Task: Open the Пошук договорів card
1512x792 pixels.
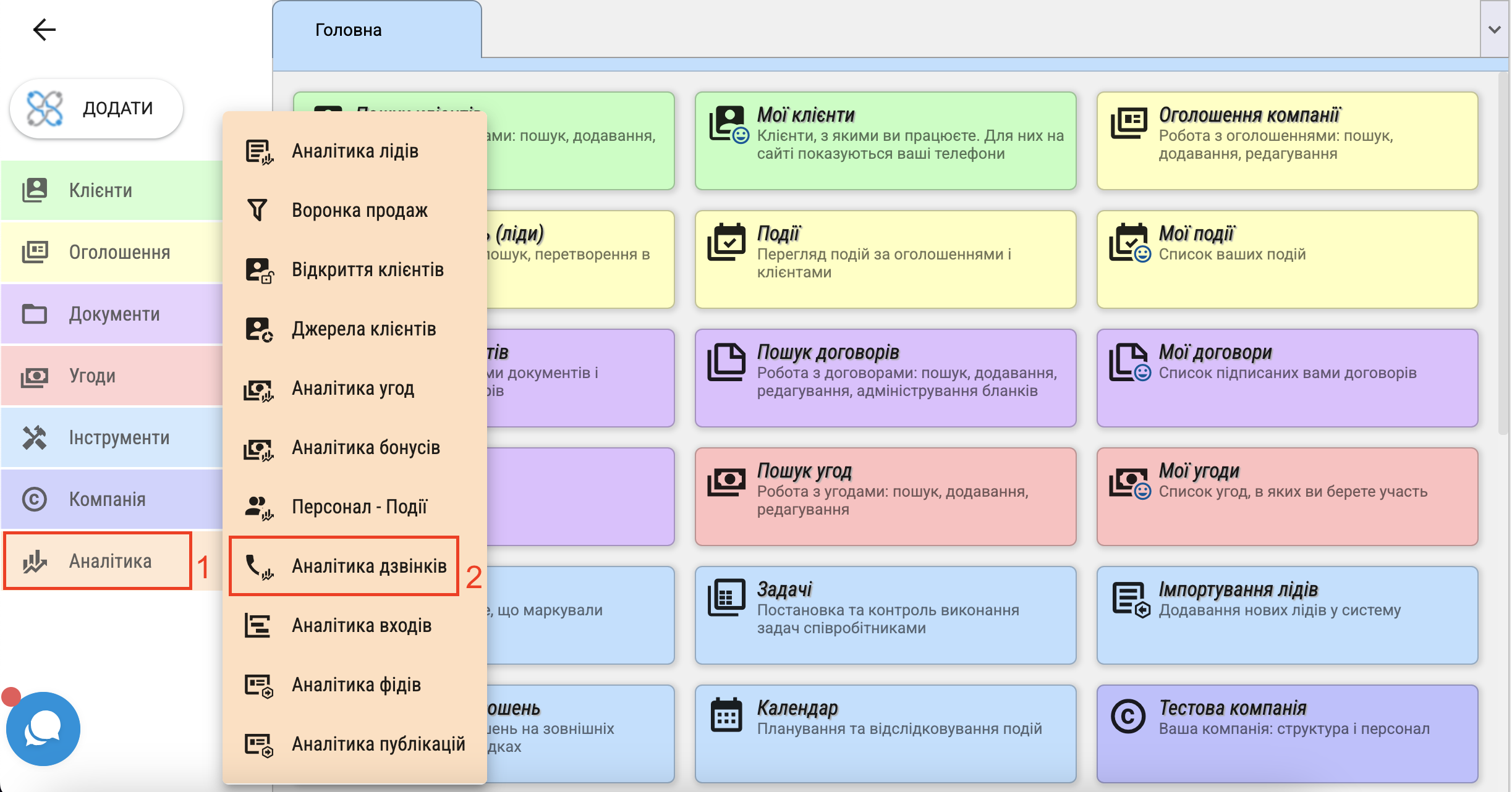Action: click(x=885, y=378)
